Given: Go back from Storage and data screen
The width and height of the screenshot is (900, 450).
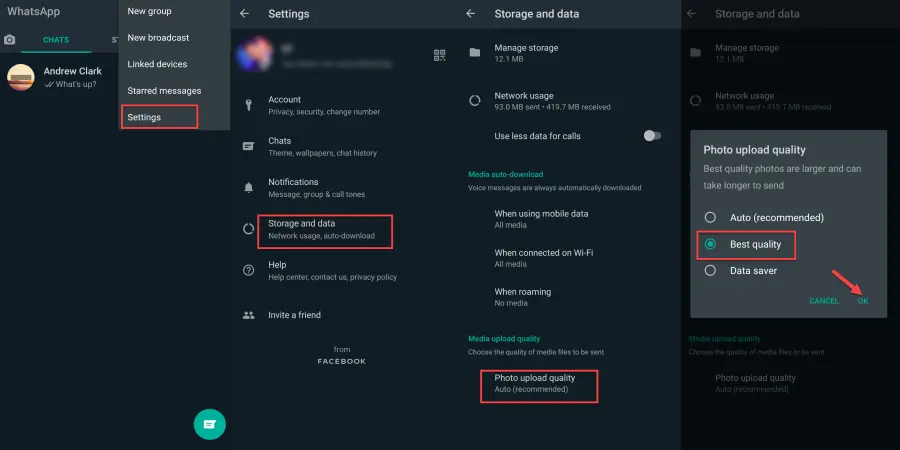Looking at the screenshot, I should (471, 13).
